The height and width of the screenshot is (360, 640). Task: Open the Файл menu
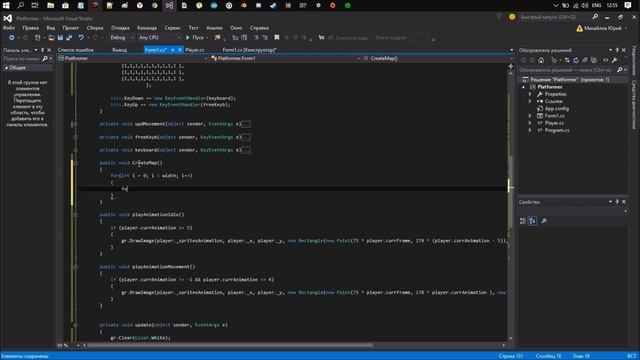pos(9,28)
